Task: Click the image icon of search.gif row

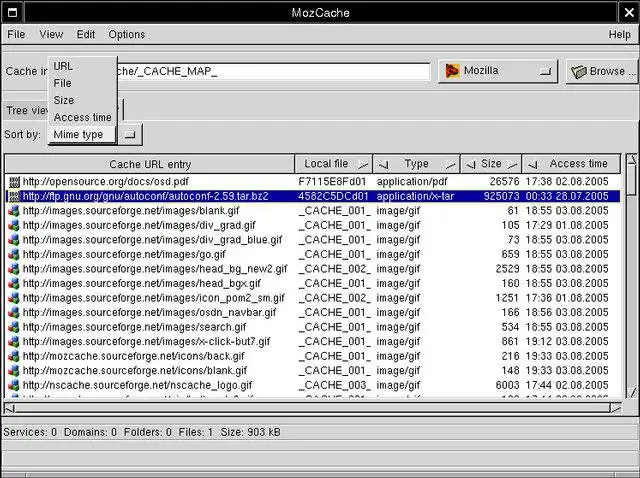Action: tap(14, 327)
